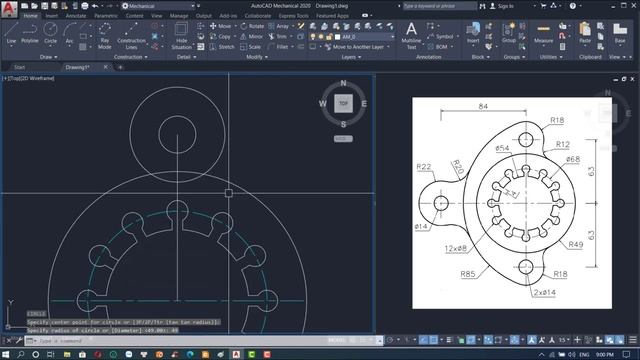Click the Undo arrow in quick access toolbar
The width and height of the screenshot is (640, 360).
pos(95,6)
